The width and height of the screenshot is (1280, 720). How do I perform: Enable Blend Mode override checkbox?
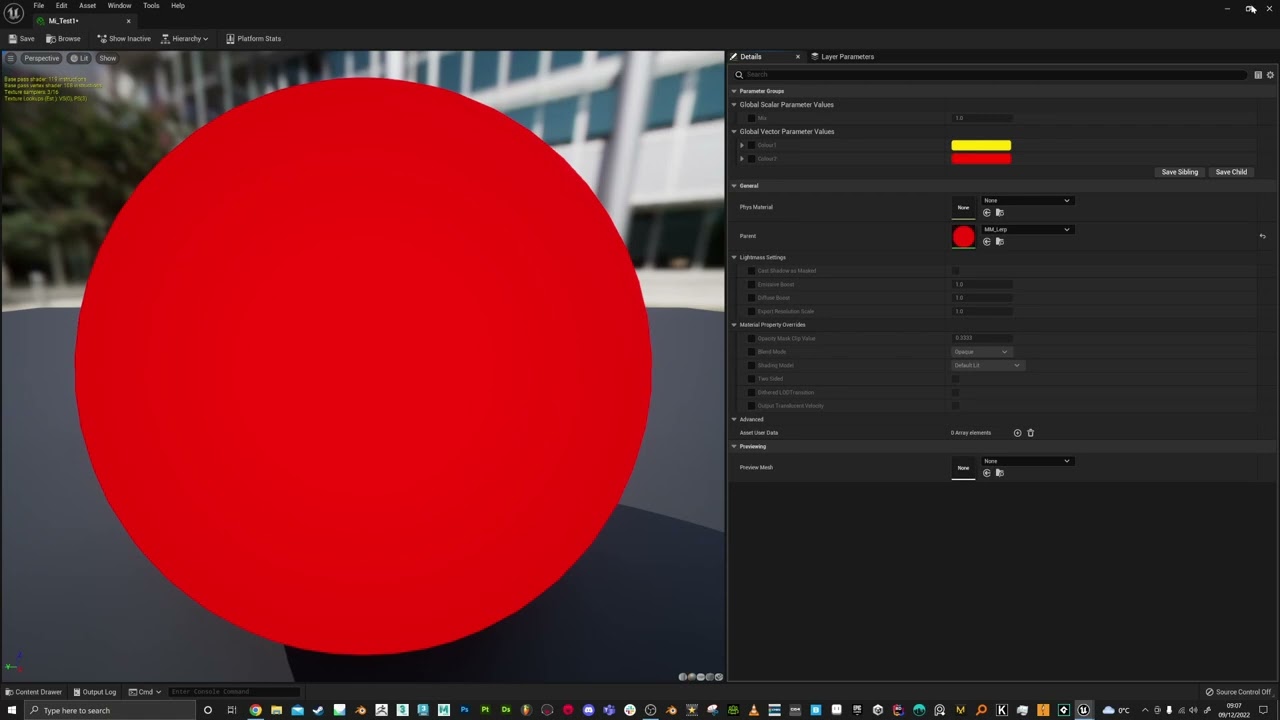[x=752, y=352]
